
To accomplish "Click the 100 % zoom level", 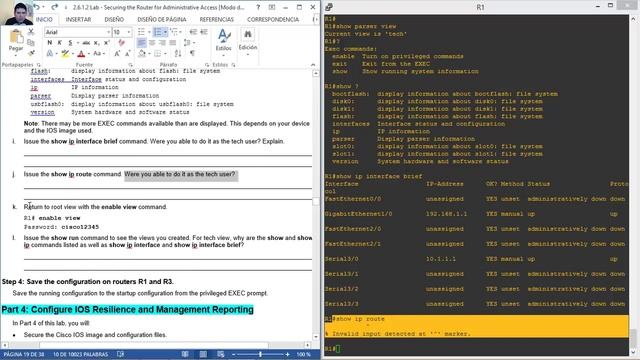I will pos(304,354).
